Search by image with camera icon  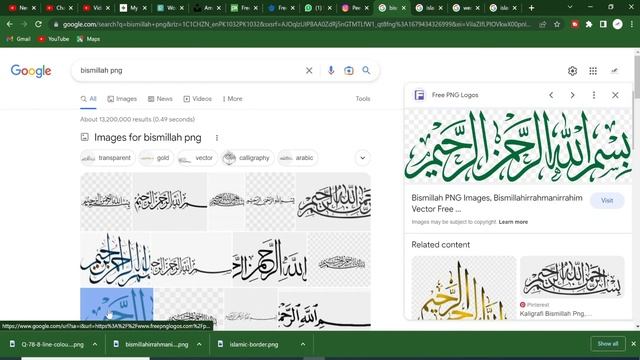click(x=349, y=71)
